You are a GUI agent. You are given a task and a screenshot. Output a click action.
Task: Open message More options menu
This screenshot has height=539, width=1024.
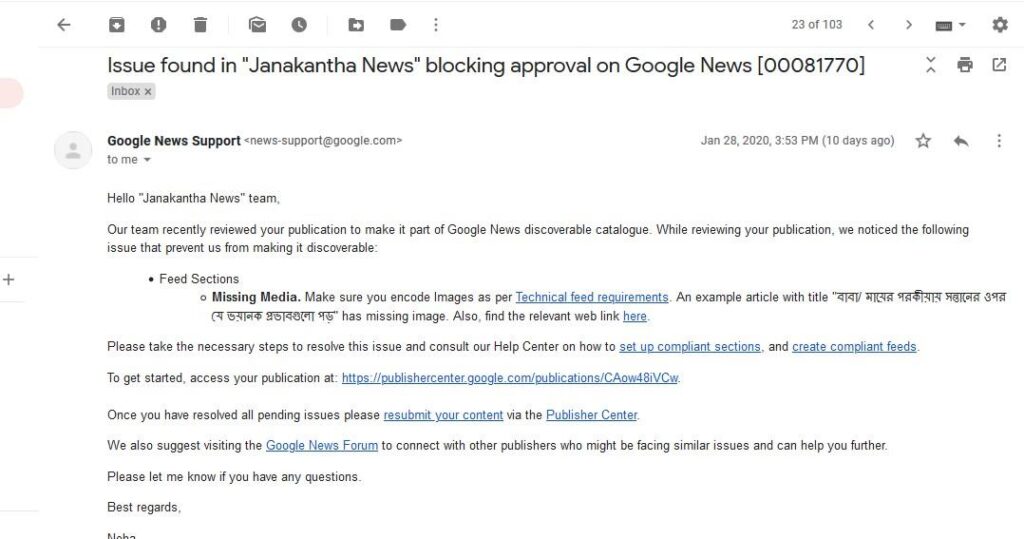pos(999,140)
